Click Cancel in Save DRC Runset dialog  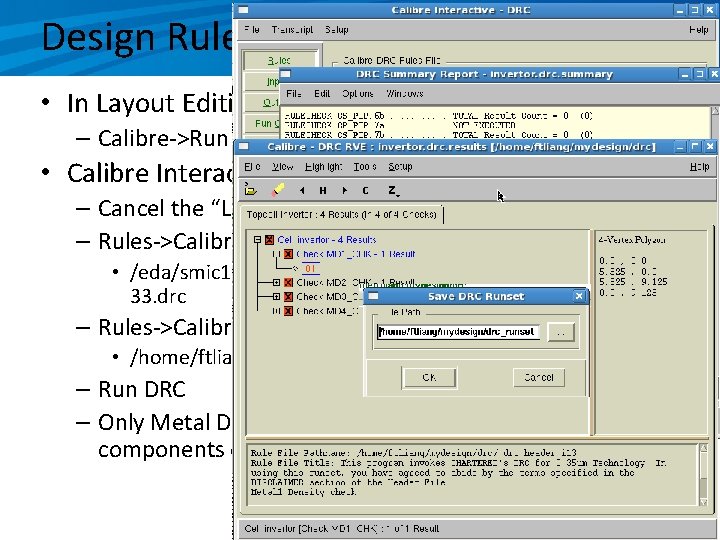pyautogui.click(x=539, y=377)
